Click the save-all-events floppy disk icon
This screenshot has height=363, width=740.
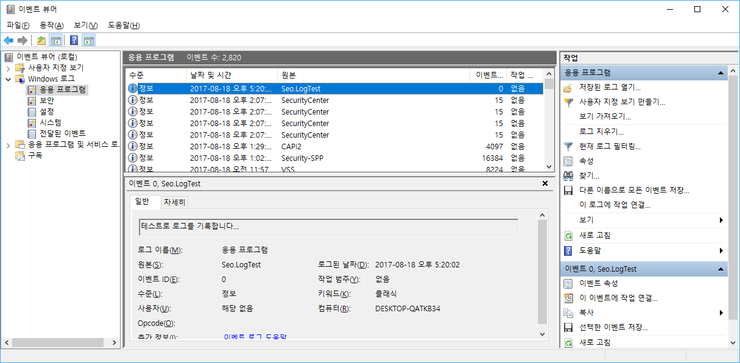pos(569,191)
